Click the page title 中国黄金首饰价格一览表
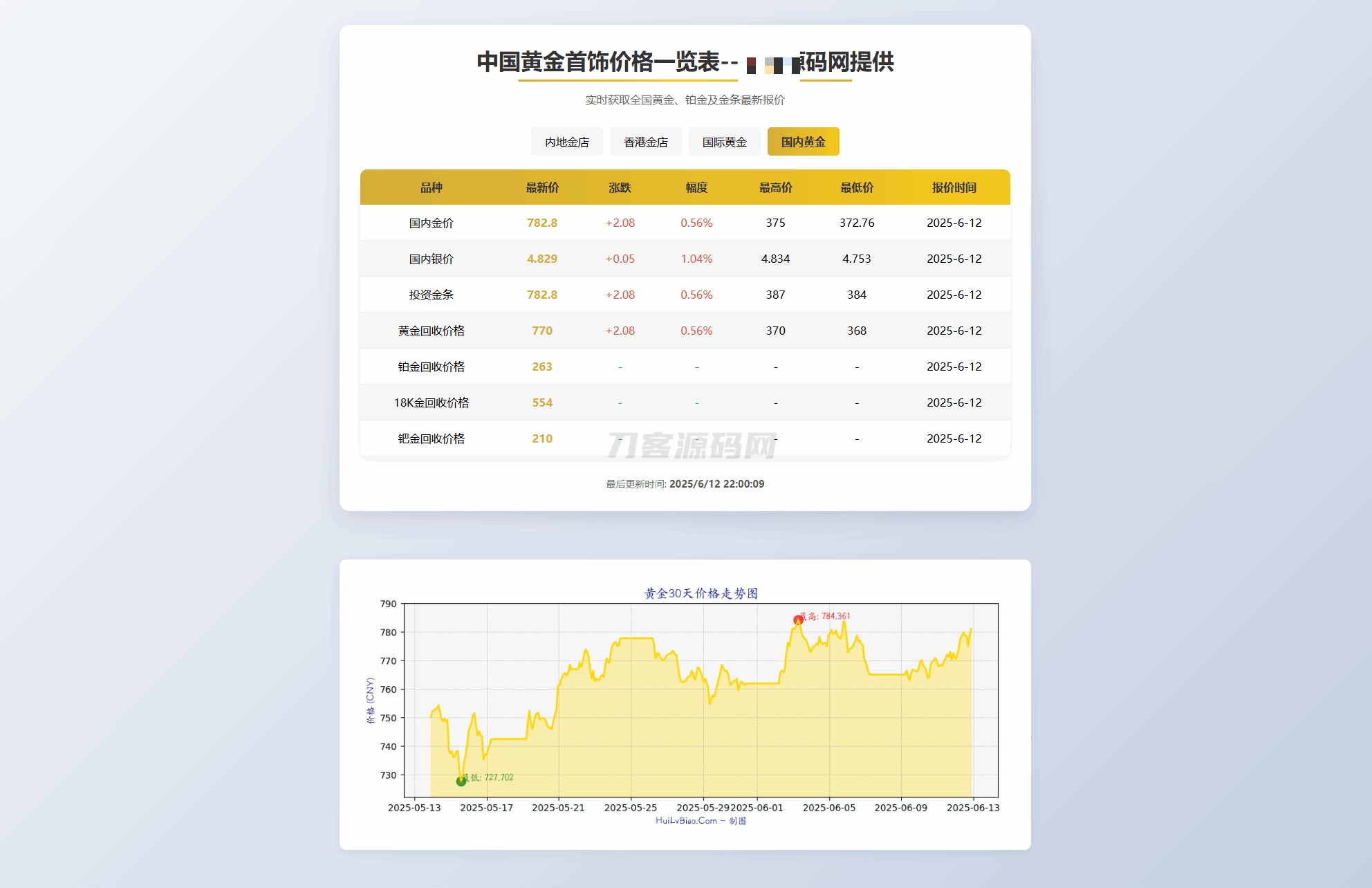1372x888 pixels. pos(599,62)
